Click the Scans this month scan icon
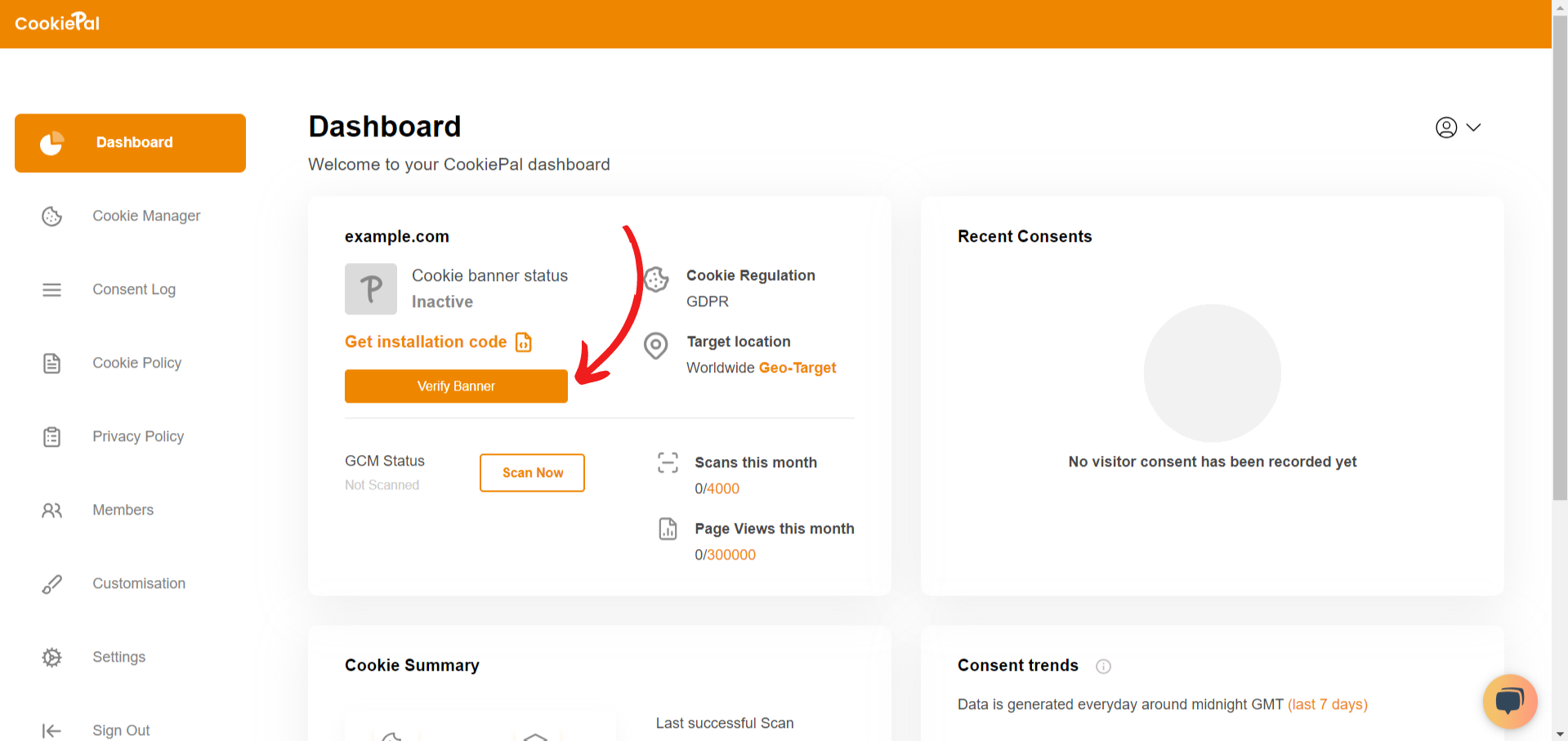The image size is (1568, 741). point(668,462)
